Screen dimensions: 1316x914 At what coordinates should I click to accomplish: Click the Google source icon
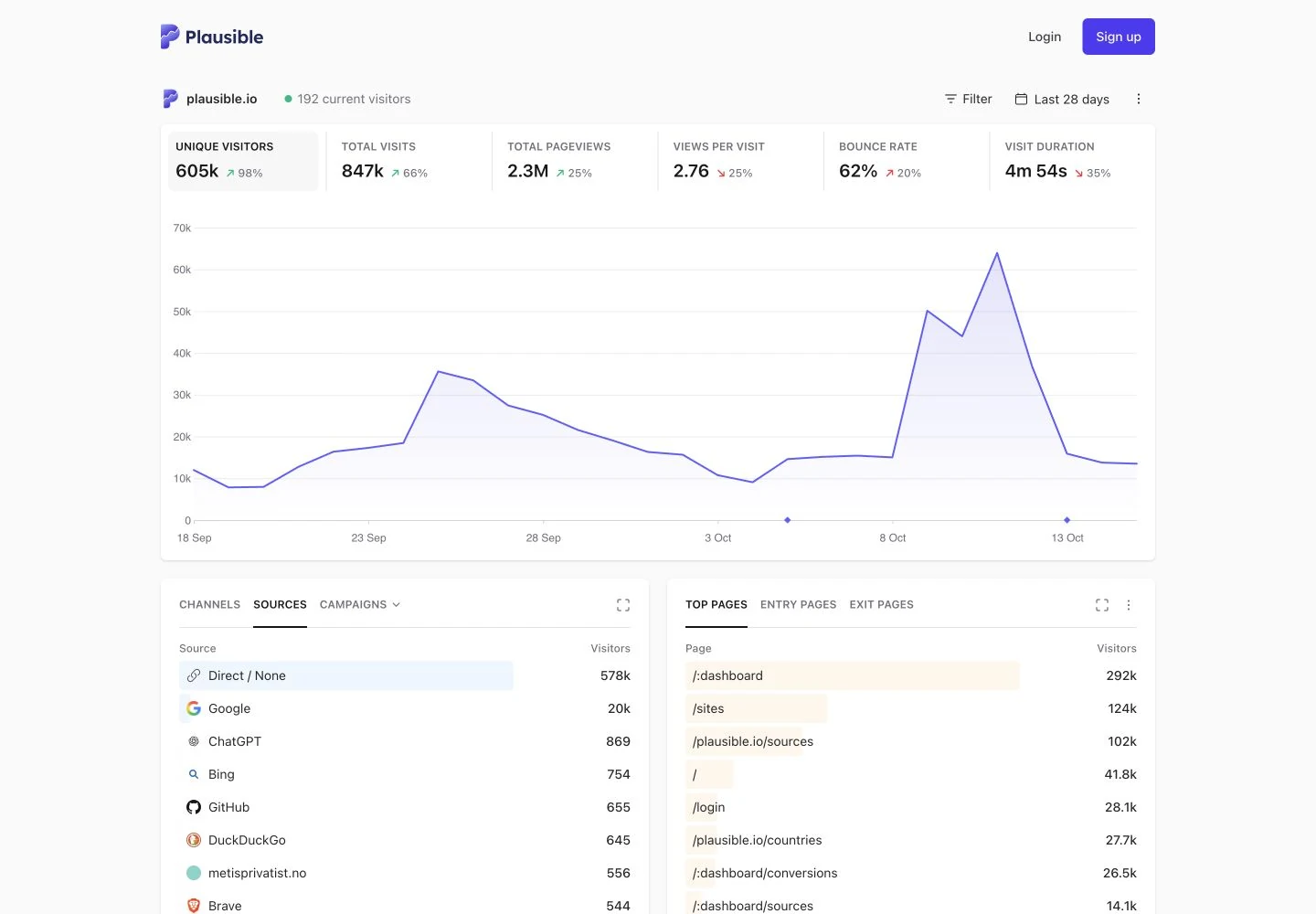coord(194,708)
